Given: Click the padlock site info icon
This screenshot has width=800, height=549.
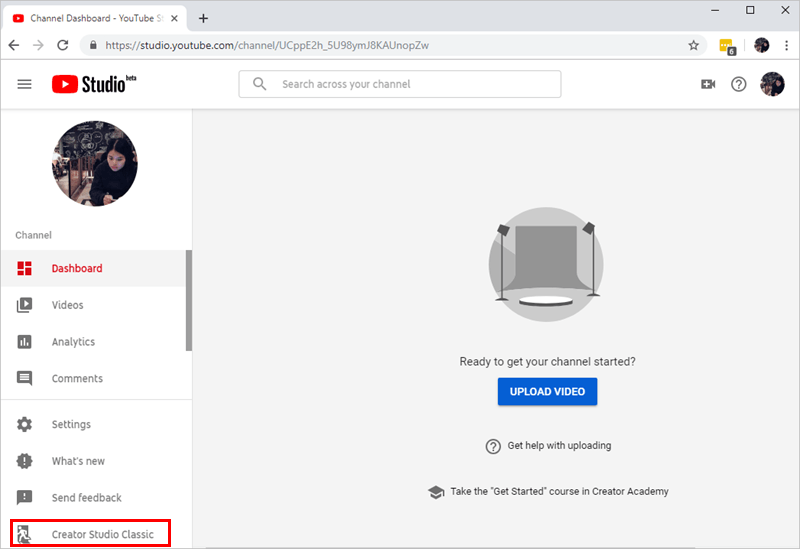Looking at the screenshot, I should click(x=93, y=45).
